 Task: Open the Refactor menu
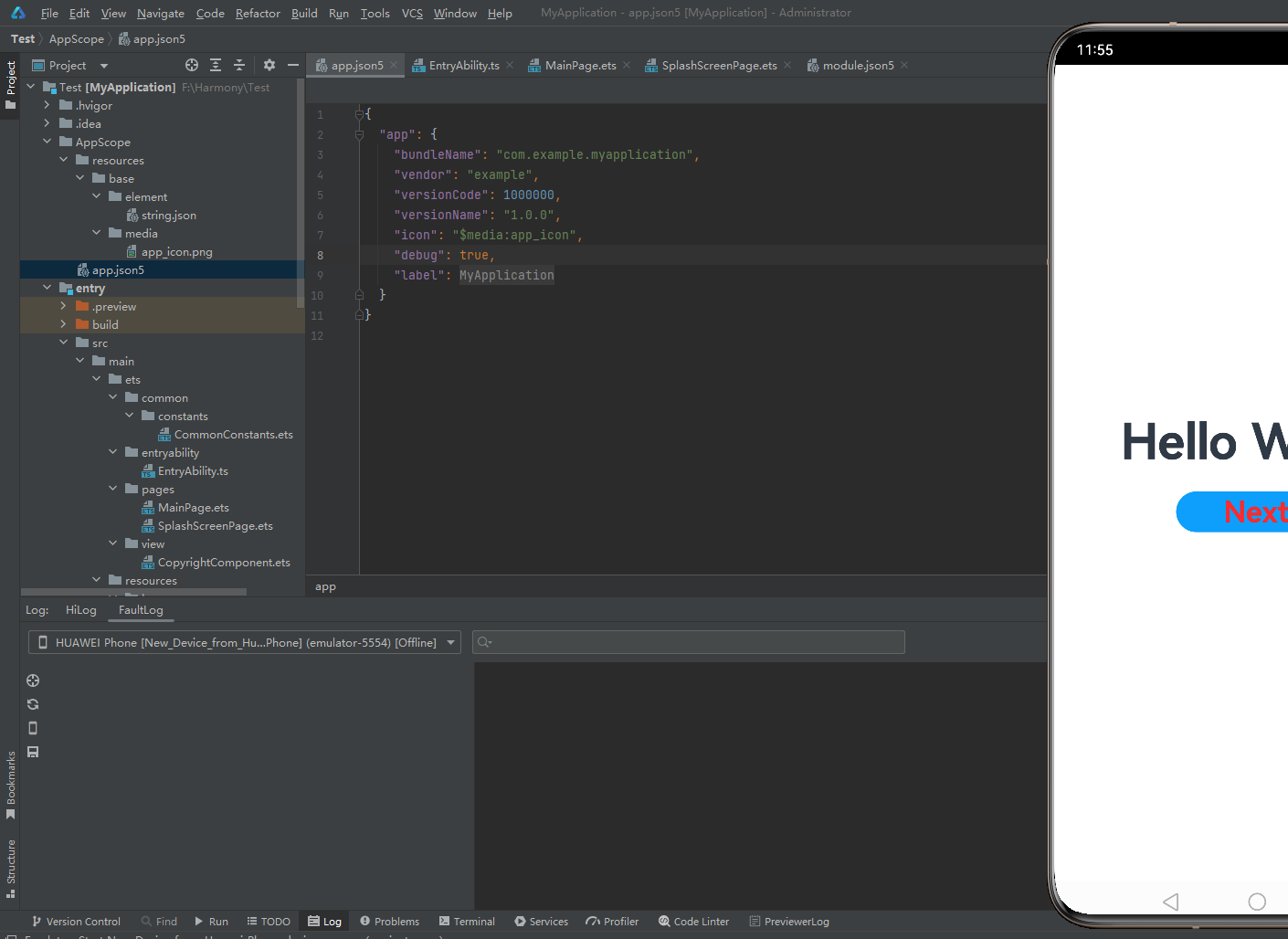258,13
